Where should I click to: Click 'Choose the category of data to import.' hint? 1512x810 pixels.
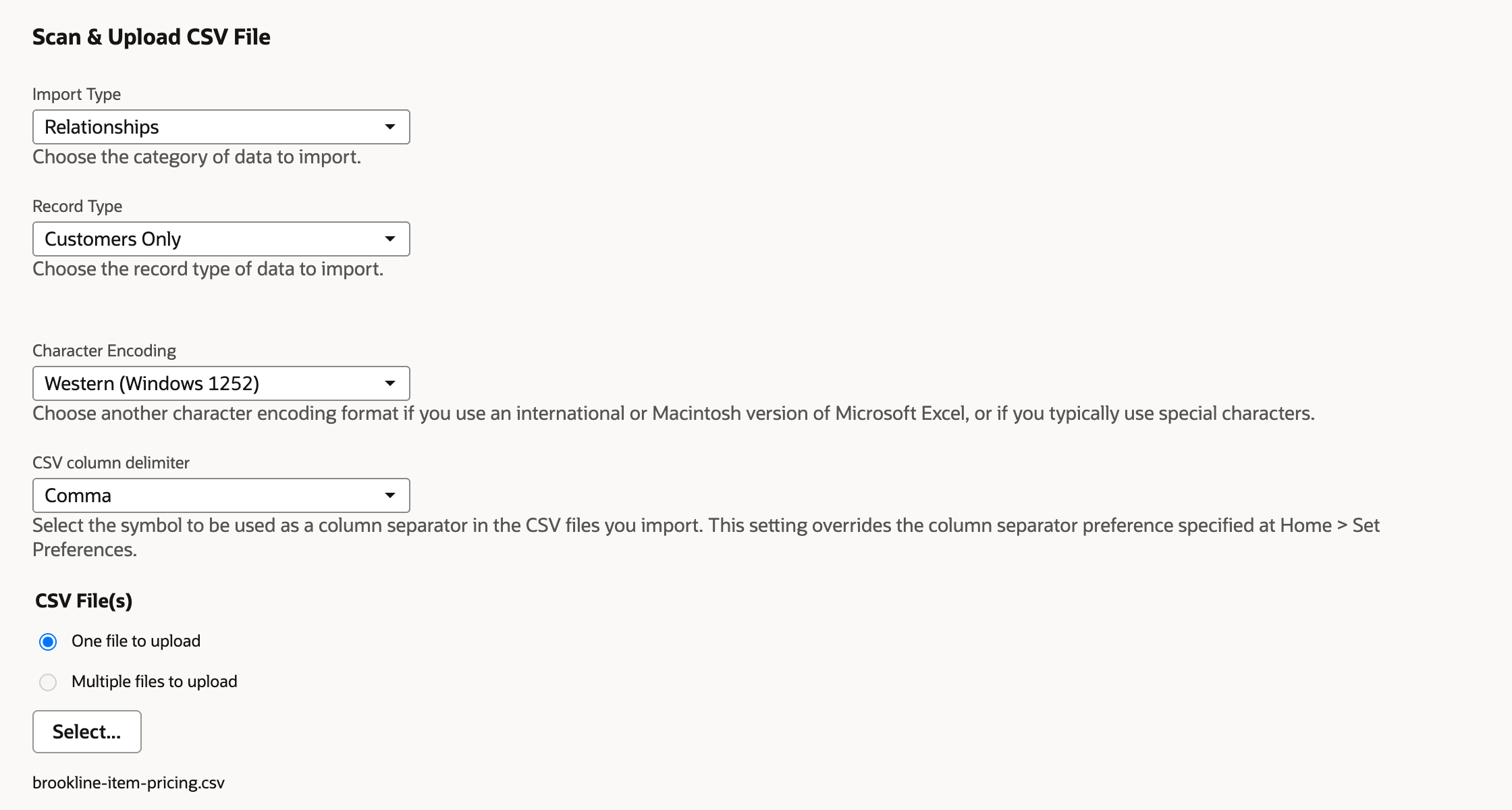196,157
